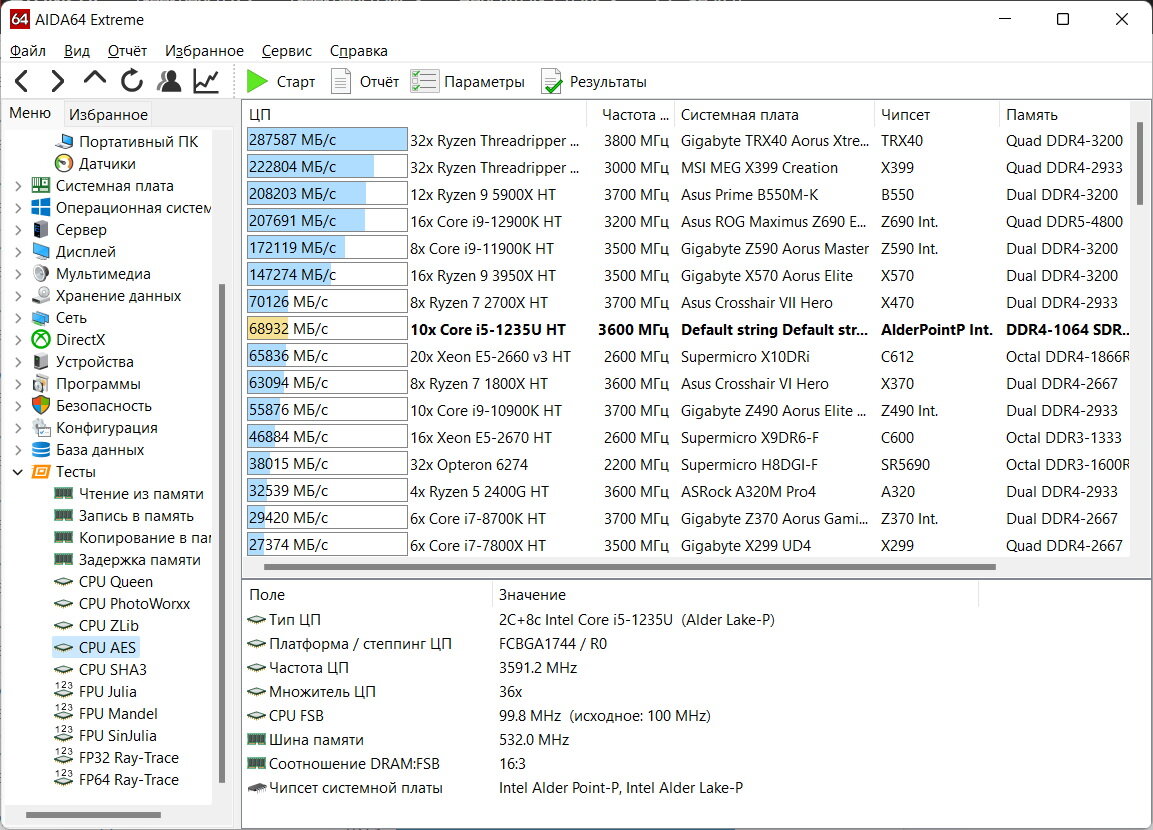Expand the Сервер tree node
Viewport: 1153px width, 830px height.
(x=18, y=230)
